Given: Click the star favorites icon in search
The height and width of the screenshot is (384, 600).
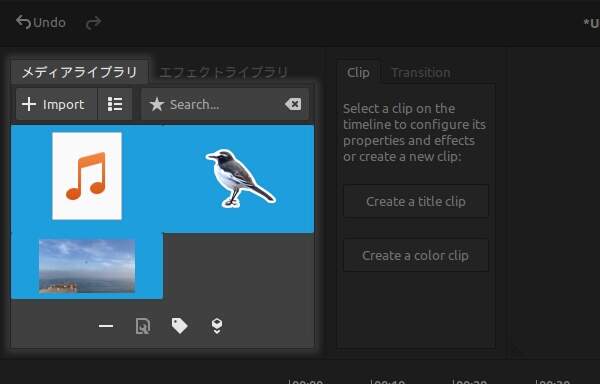Looking at the screenshot, I should 157,104.
